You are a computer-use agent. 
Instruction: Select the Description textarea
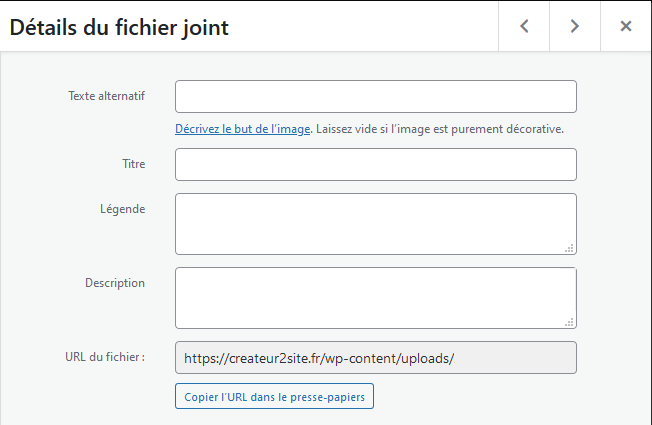(x=375, y=297)
